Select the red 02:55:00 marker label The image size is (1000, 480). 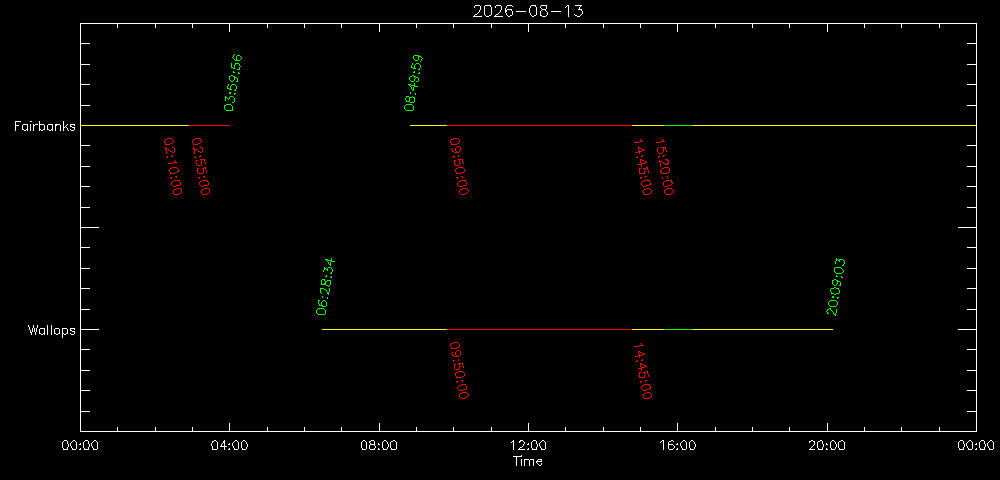point(201,166)
